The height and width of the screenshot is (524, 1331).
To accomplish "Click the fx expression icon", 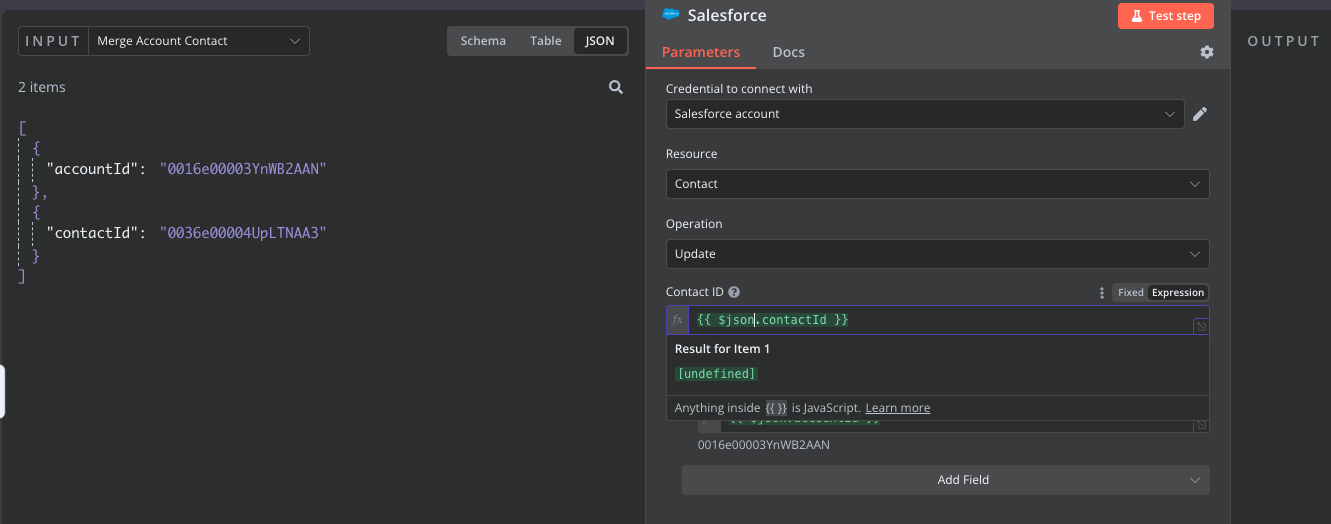I will [x=677, y=320].
